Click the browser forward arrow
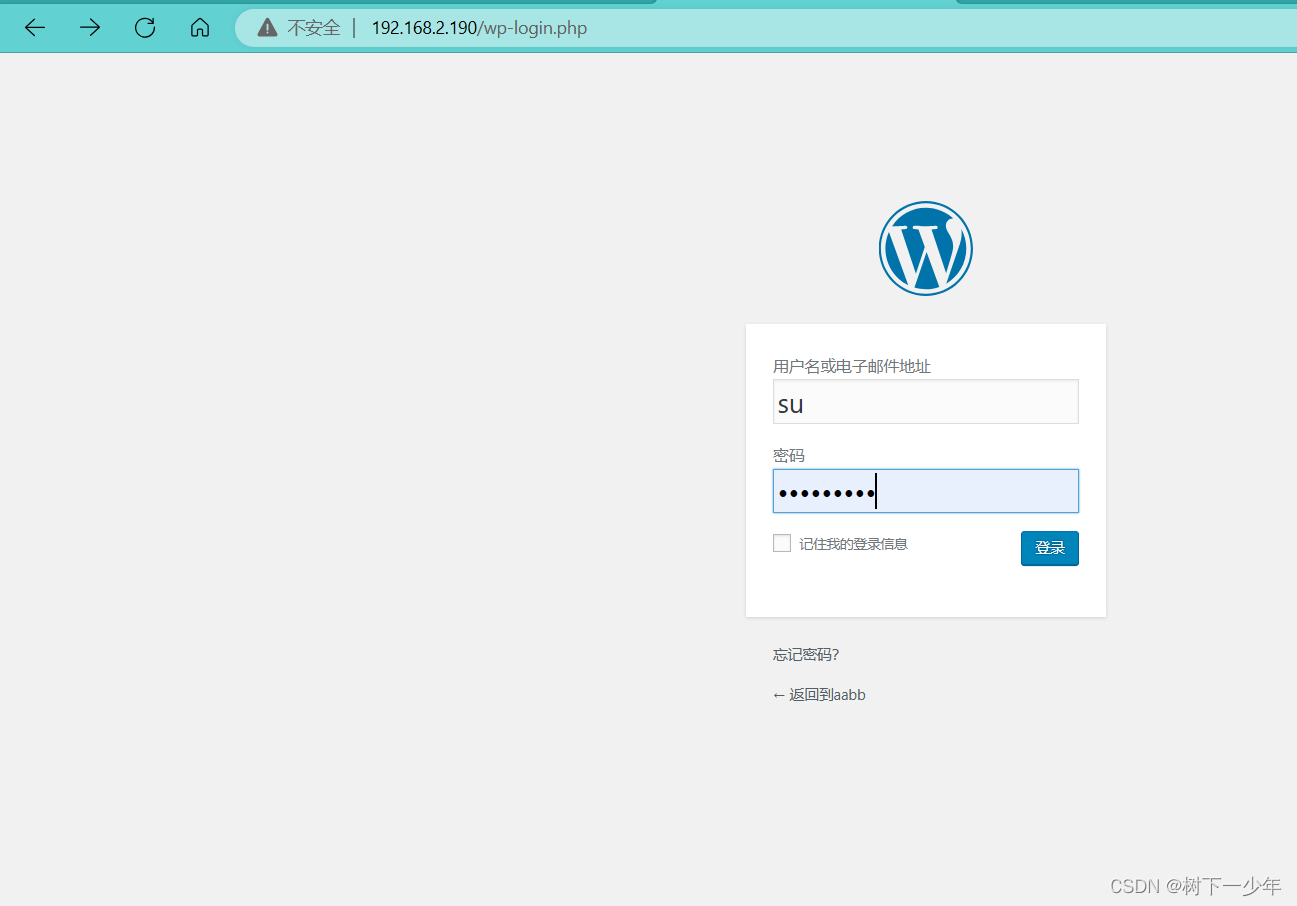This screenshot has width=1297, height=906. click(90, 28)
